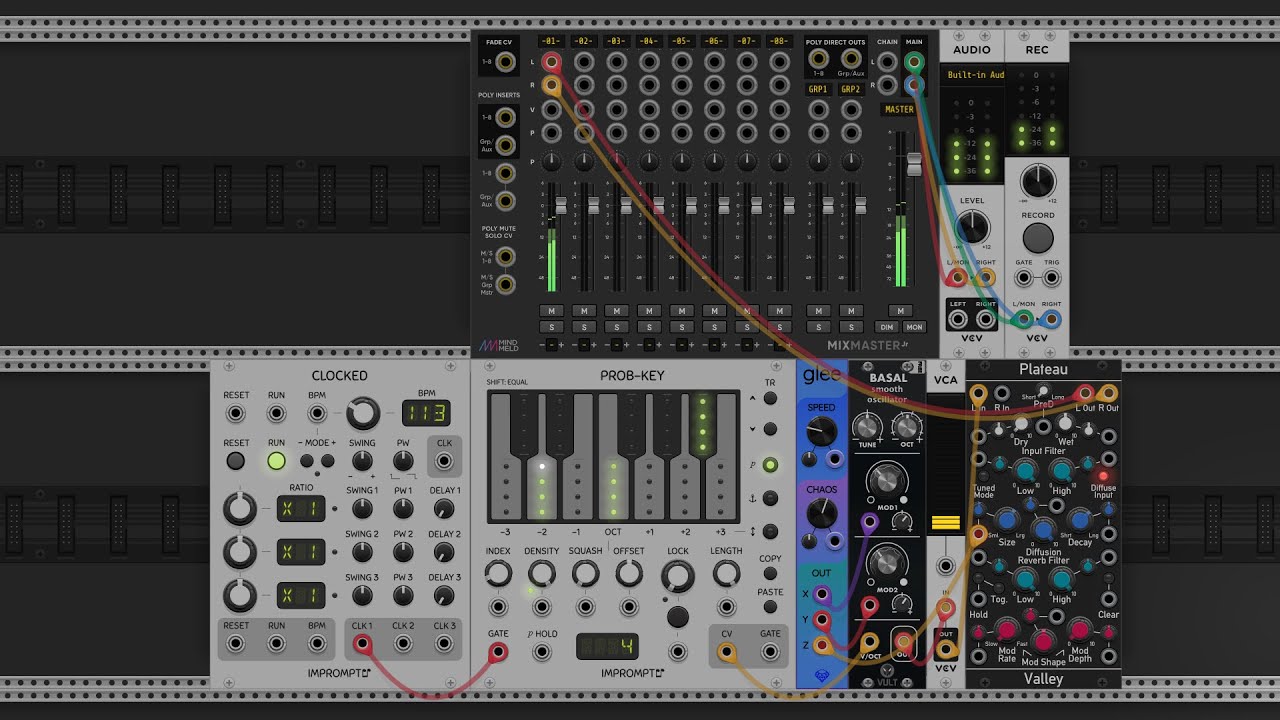This screenshot has height=720, width=1280.
Task: Click the CV output jack on Prob-Key
Action: (x=727, y=652)
